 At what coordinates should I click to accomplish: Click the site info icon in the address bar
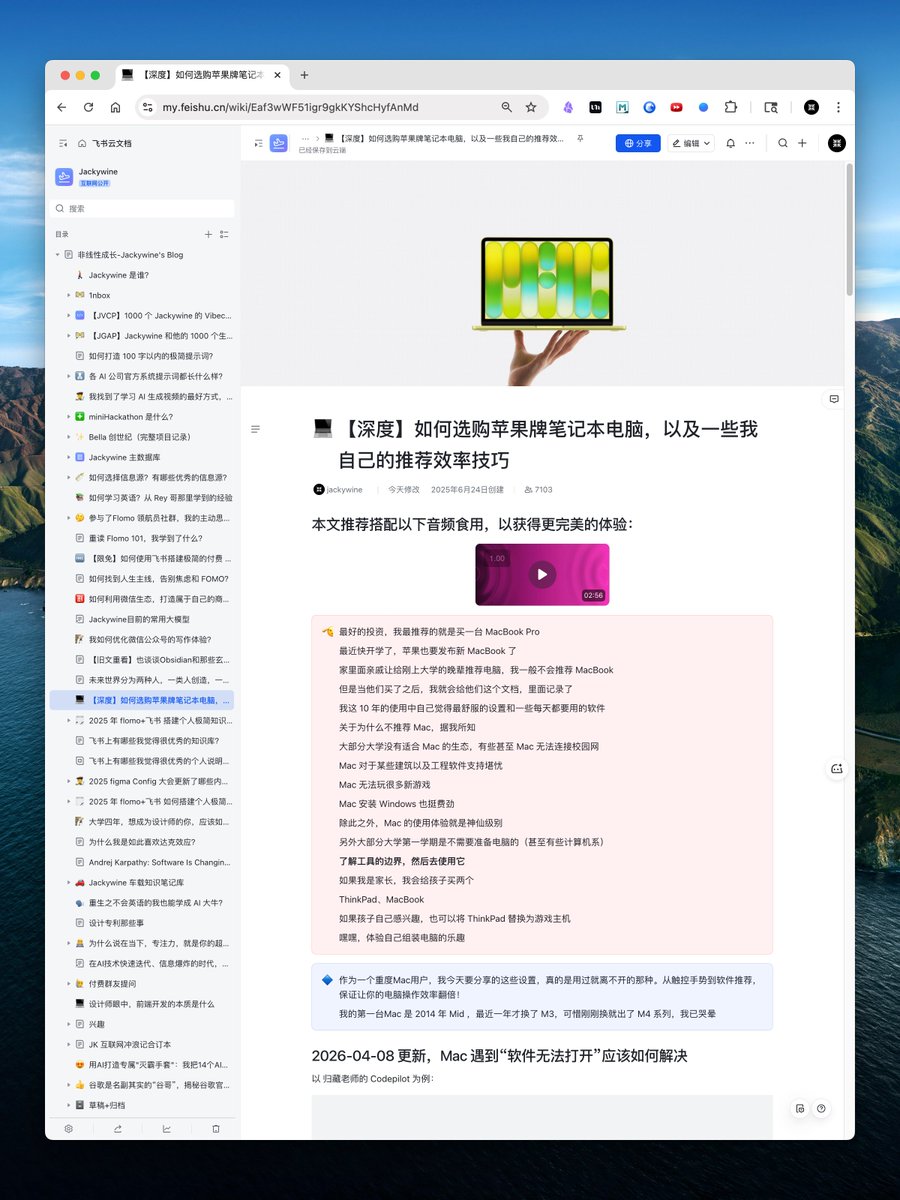tap(147, 107)
